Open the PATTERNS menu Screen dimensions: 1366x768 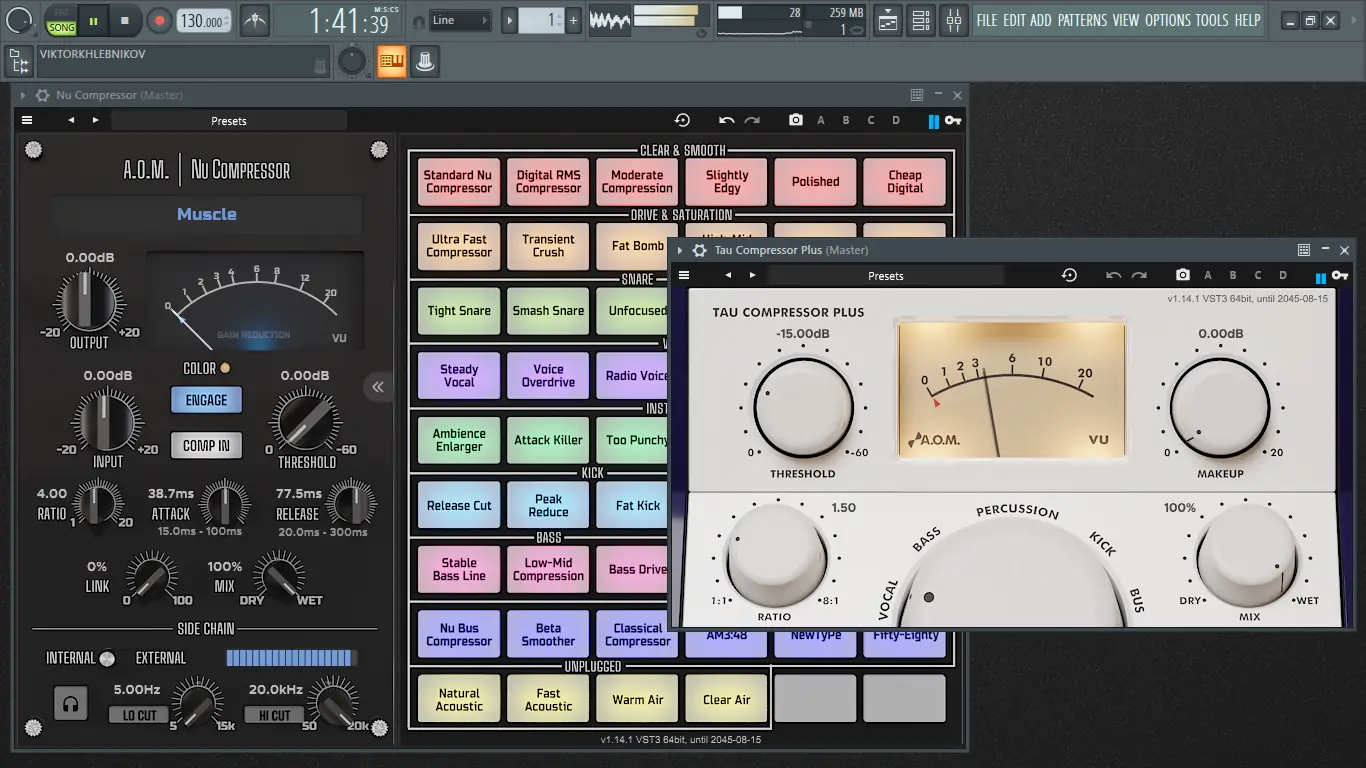(1082, 20)
